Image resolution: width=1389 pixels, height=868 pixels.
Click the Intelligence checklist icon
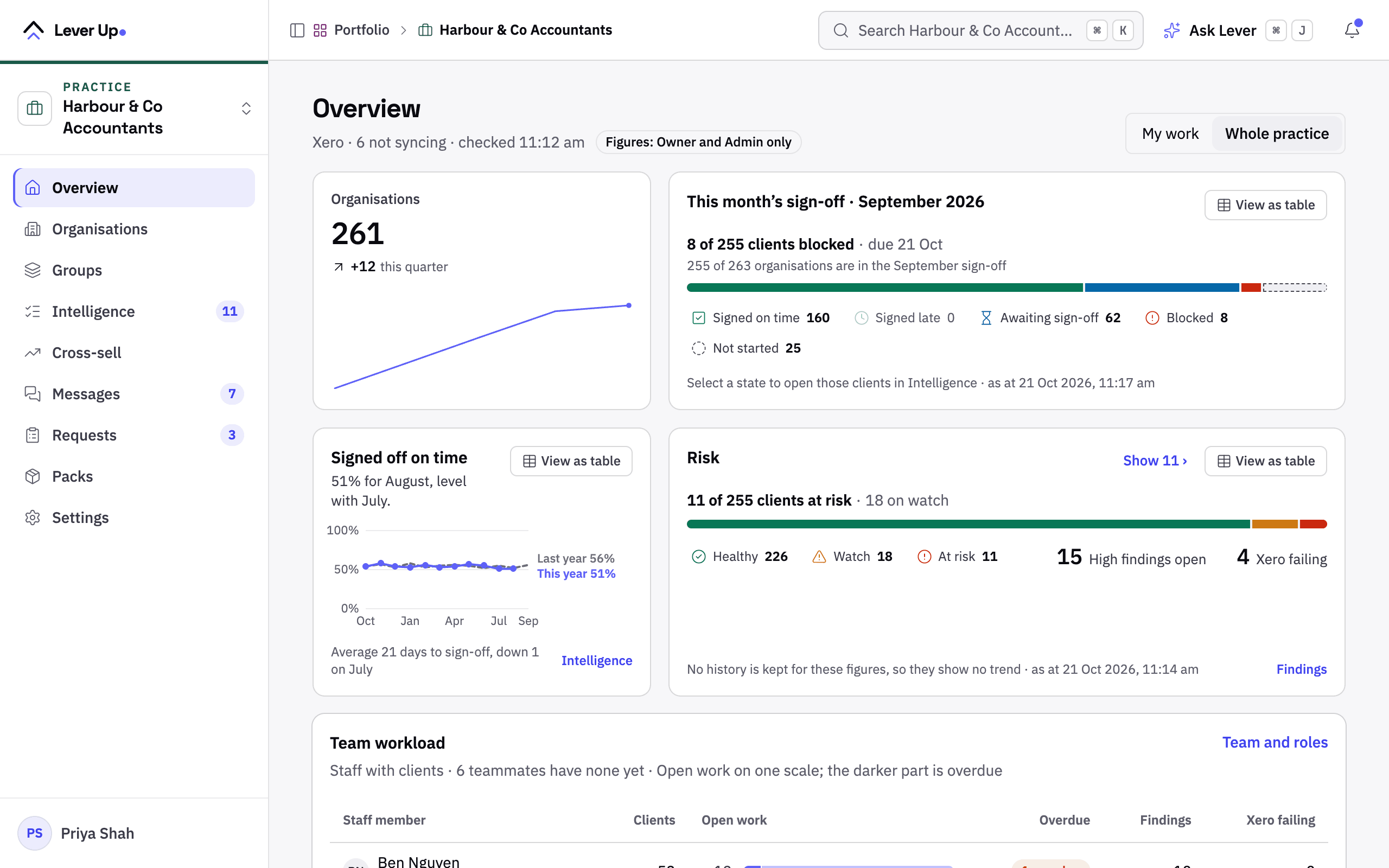pyautogui.click(x=33, y=311)
